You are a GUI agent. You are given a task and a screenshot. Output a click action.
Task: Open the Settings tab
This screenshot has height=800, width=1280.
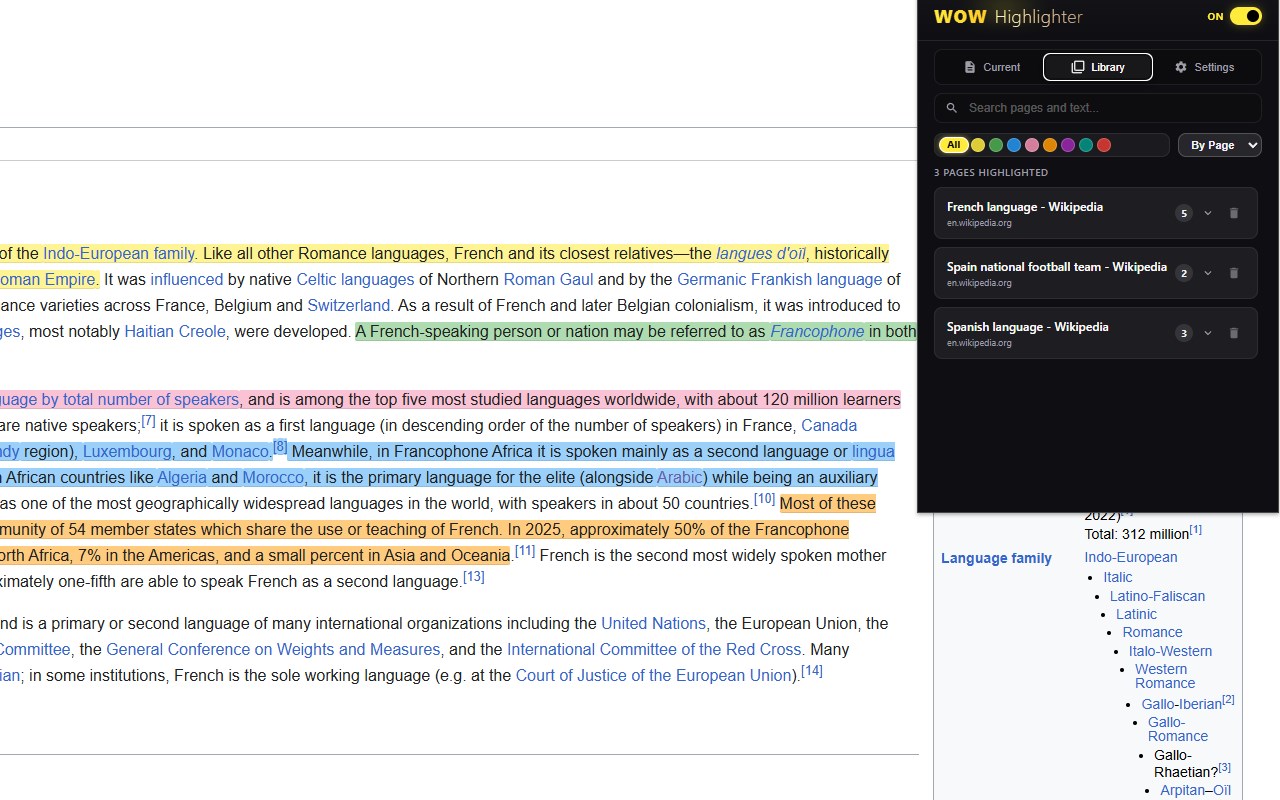pyautogui.click(x=1204, y=67)
